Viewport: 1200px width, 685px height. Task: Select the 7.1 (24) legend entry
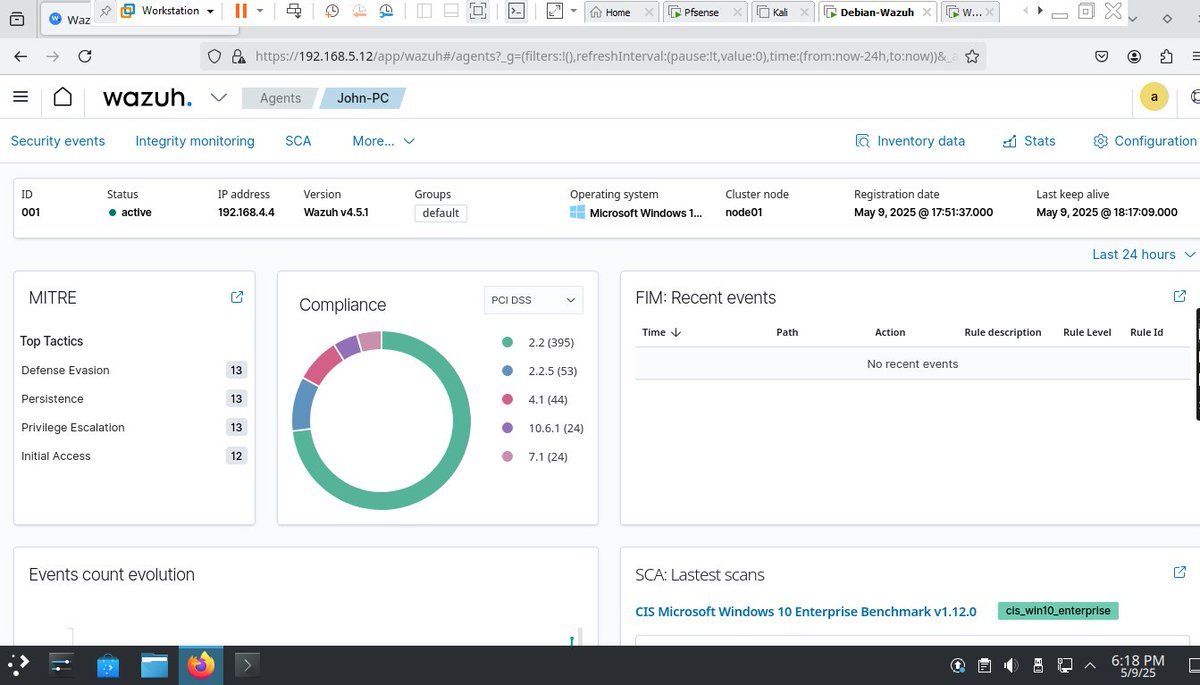coord(534,457)
